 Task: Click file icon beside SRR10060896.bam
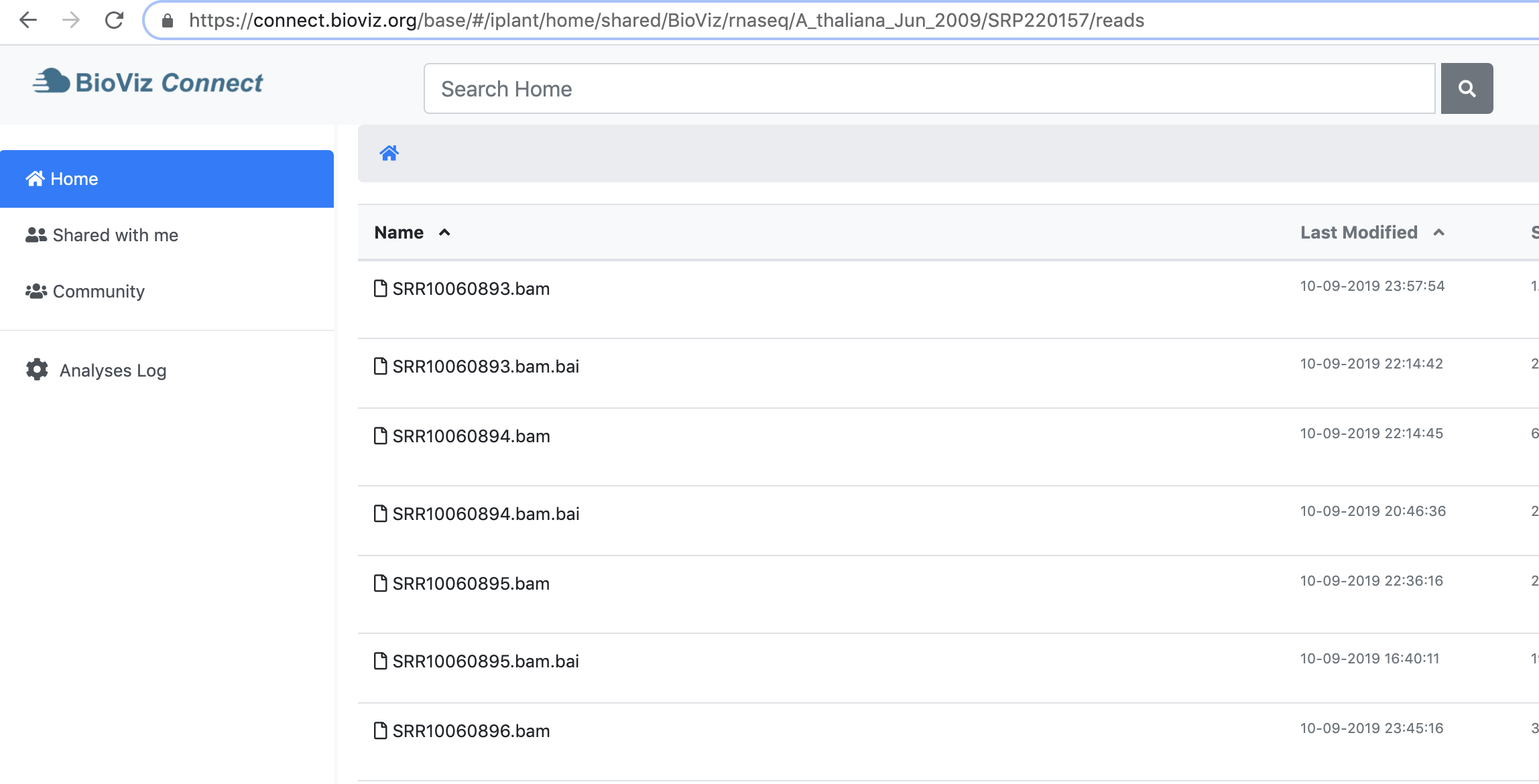click(380, 730)
